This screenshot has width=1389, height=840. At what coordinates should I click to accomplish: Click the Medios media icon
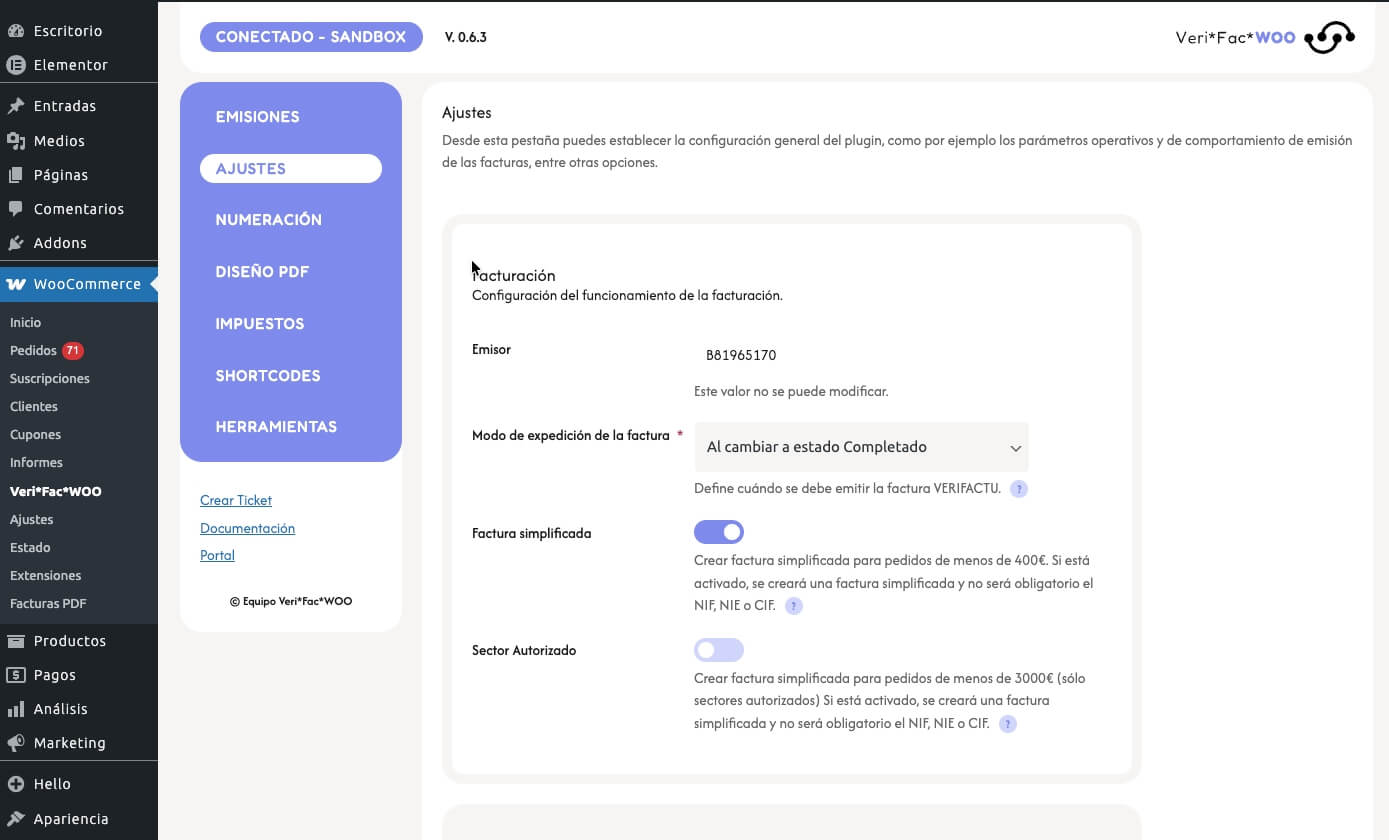click(x=16, y=141)
